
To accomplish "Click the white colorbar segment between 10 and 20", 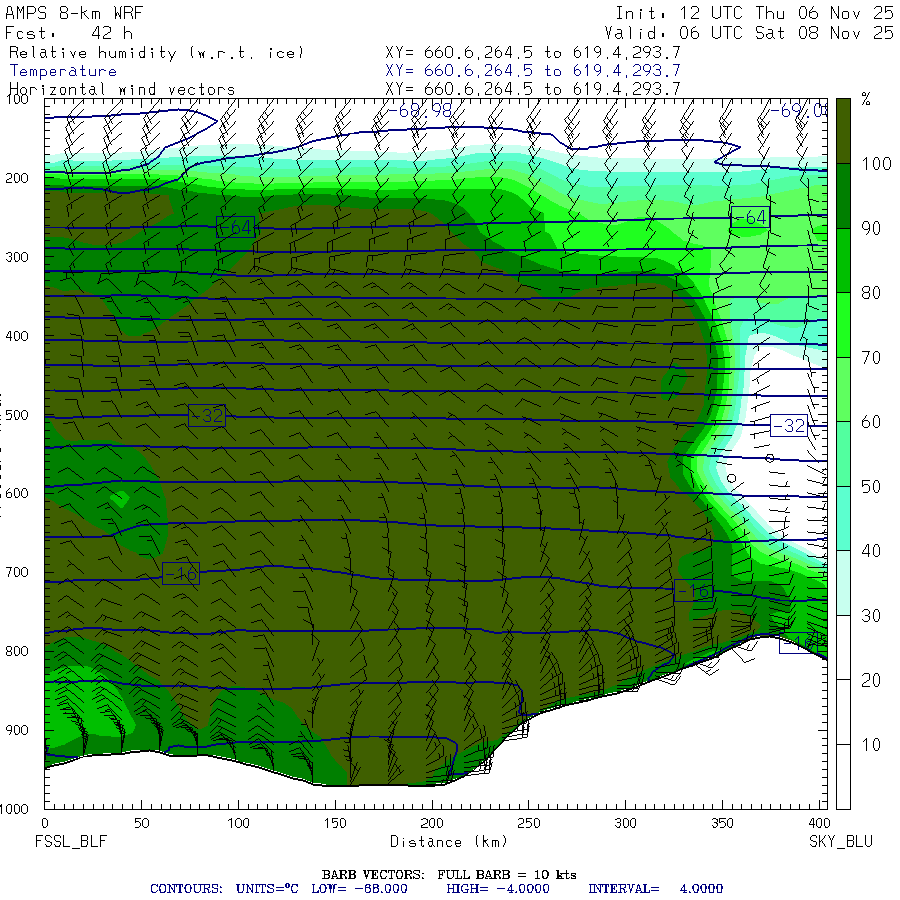I will (x=843, y=712).
